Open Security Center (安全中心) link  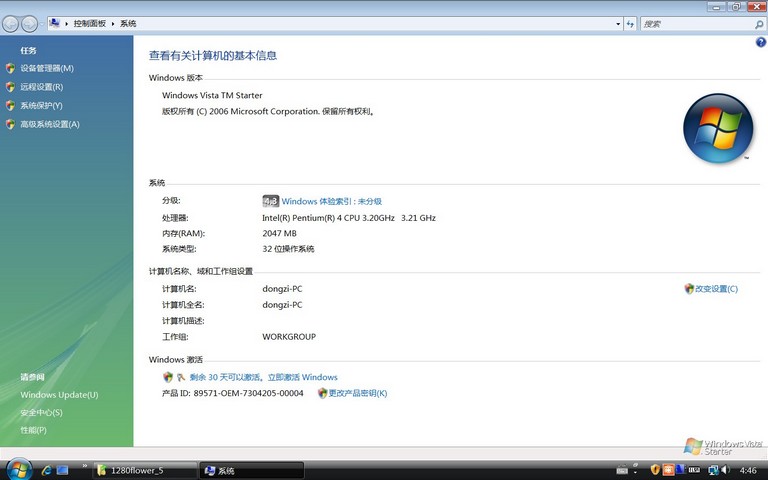tap(41, 412)
